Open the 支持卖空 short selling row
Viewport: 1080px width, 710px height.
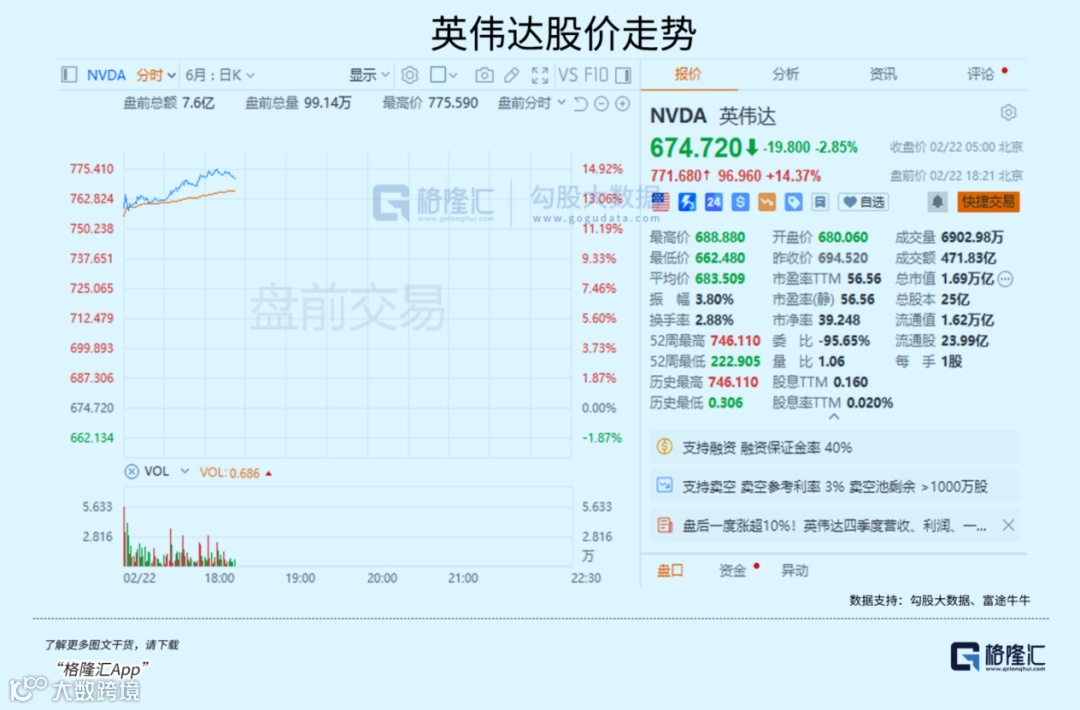tap(834, 486)
